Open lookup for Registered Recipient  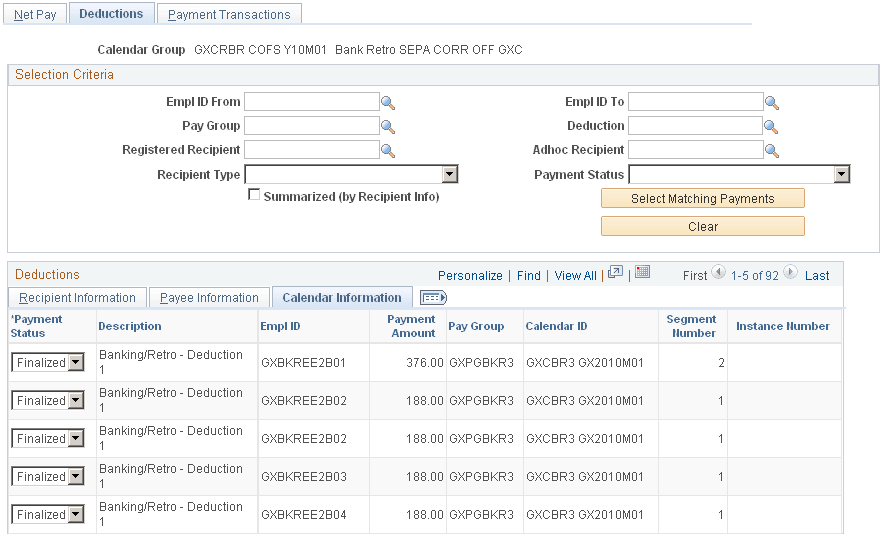click(x=388, y=151)
